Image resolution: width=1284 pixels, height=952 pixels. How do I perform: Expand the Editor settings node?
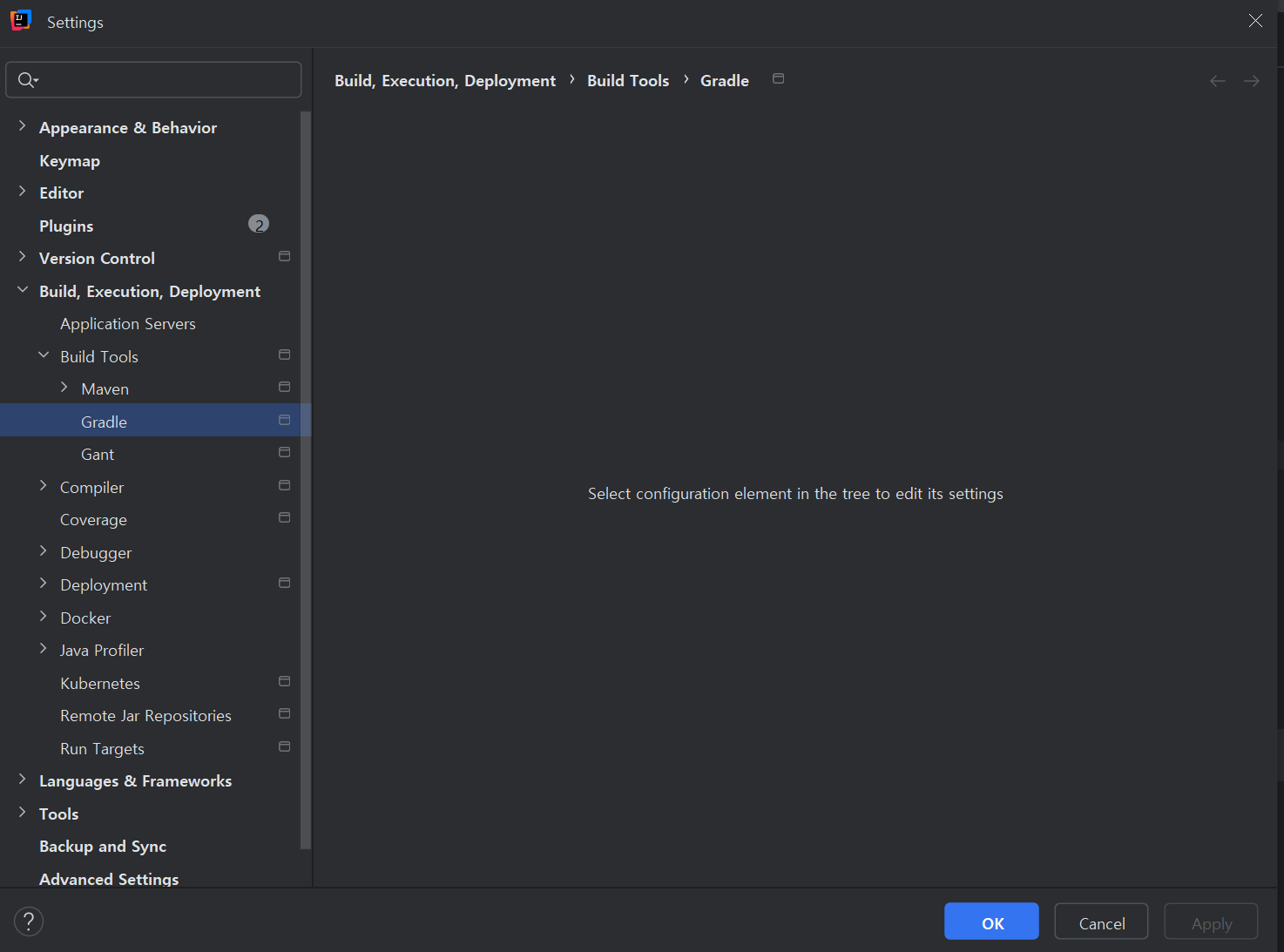pyautogui.click(x=23, y=192)
